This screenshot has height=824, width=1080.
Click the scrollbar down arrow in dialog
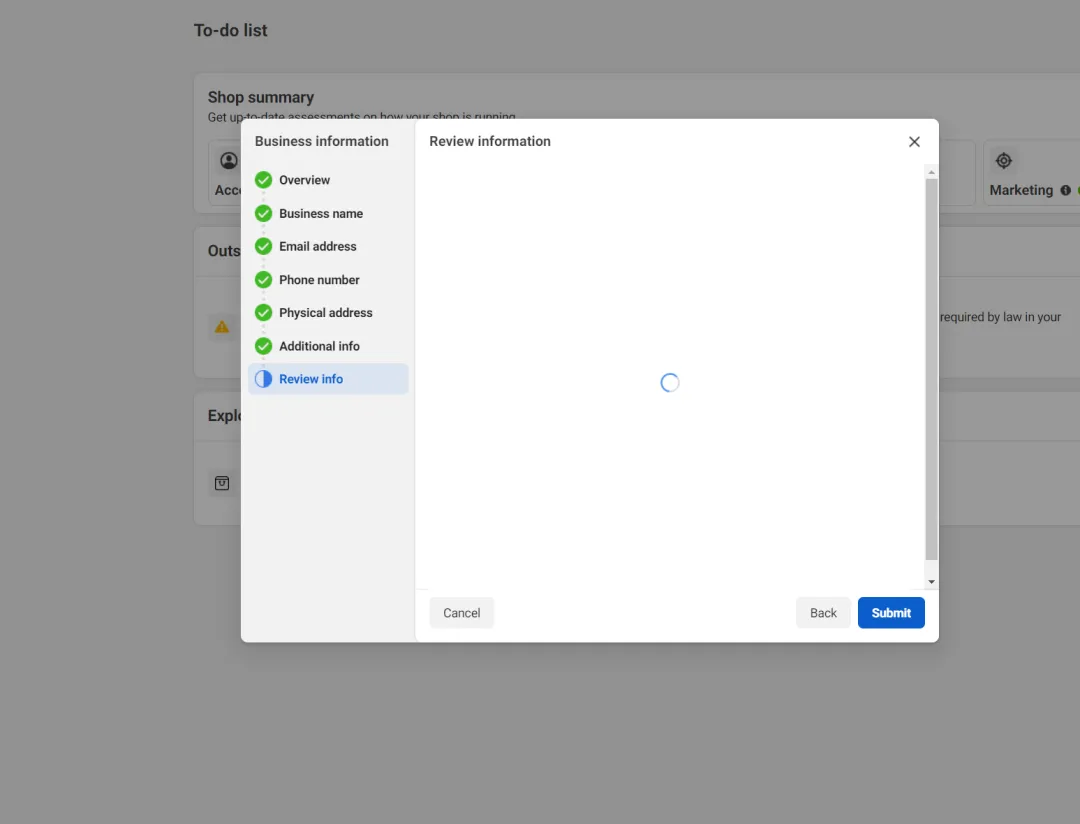coord(931,582)
